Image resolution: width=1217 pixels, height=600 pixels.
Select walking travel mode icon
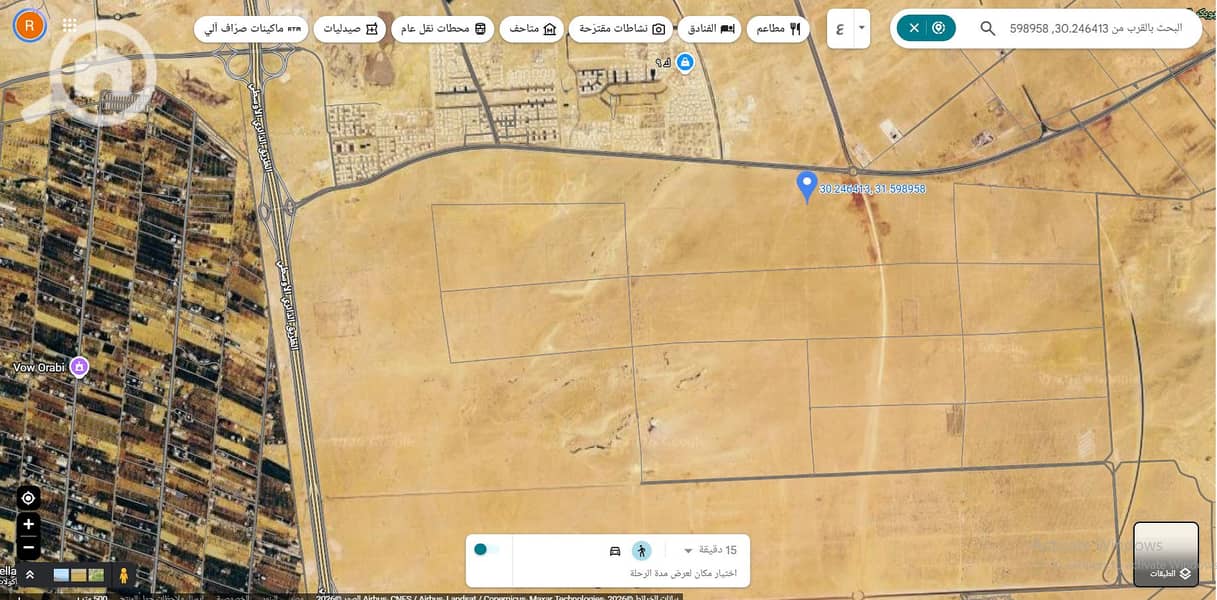pyautogui.click(x=642, y=551)
